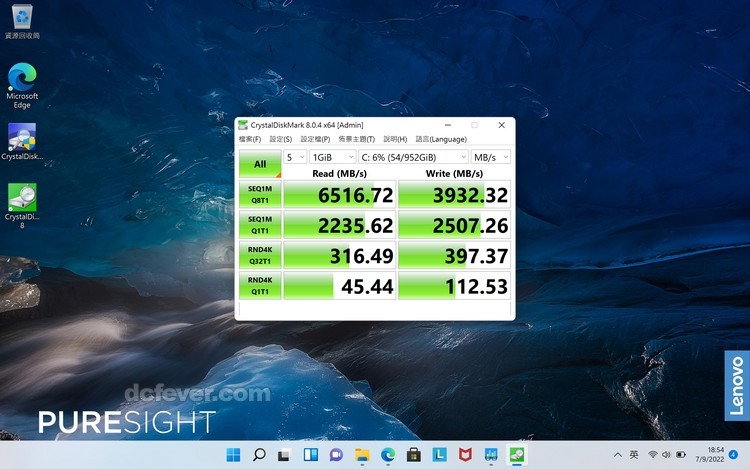Select the CrystalDiskMark 8 desktop icon
The image size is (750, 469).
coord(22,206)
